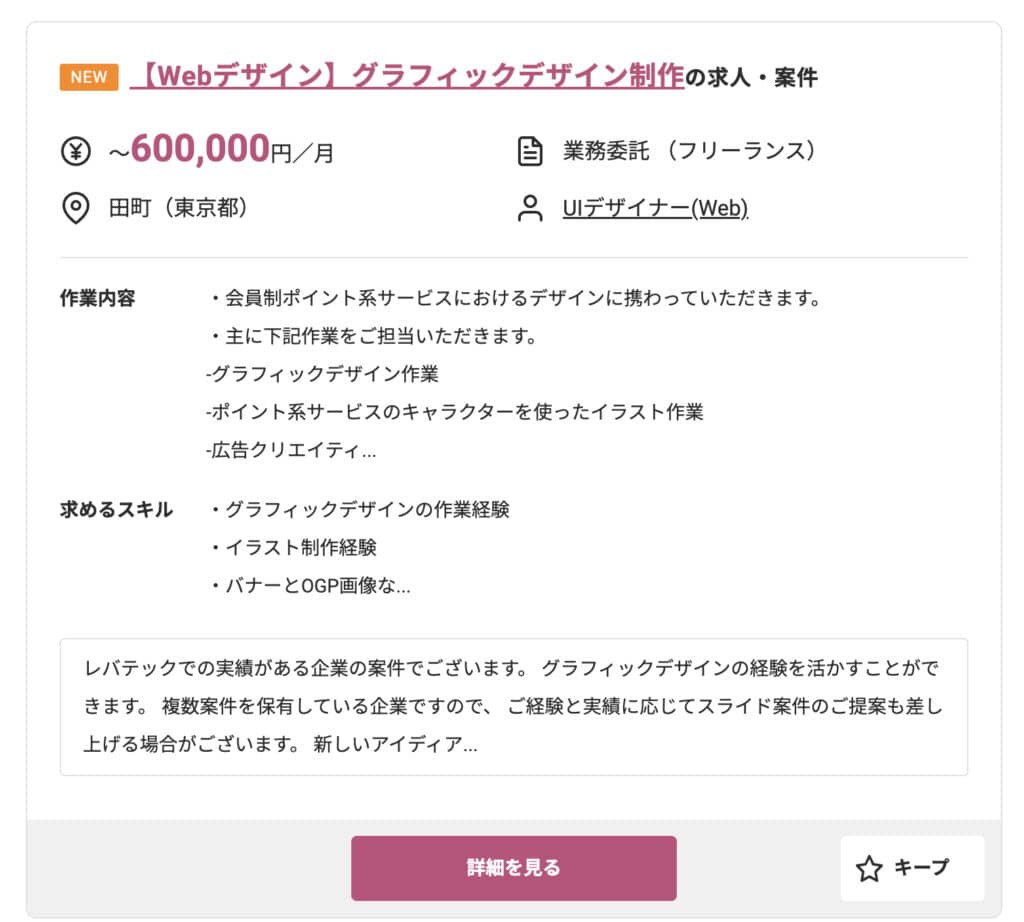This screenshot has height=922, width=1024.
Task: Click the 求めるスキル section label
Action: (x=116, y=509)
